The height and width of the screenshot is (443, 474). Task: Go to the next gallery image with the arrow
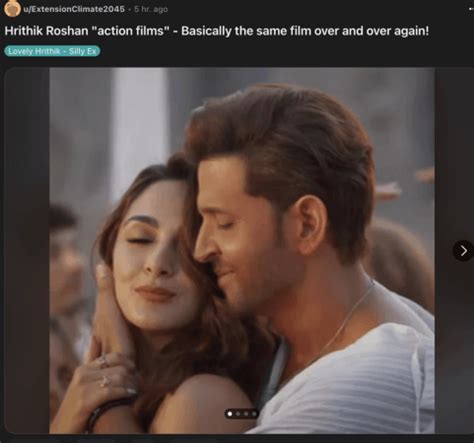463,250
